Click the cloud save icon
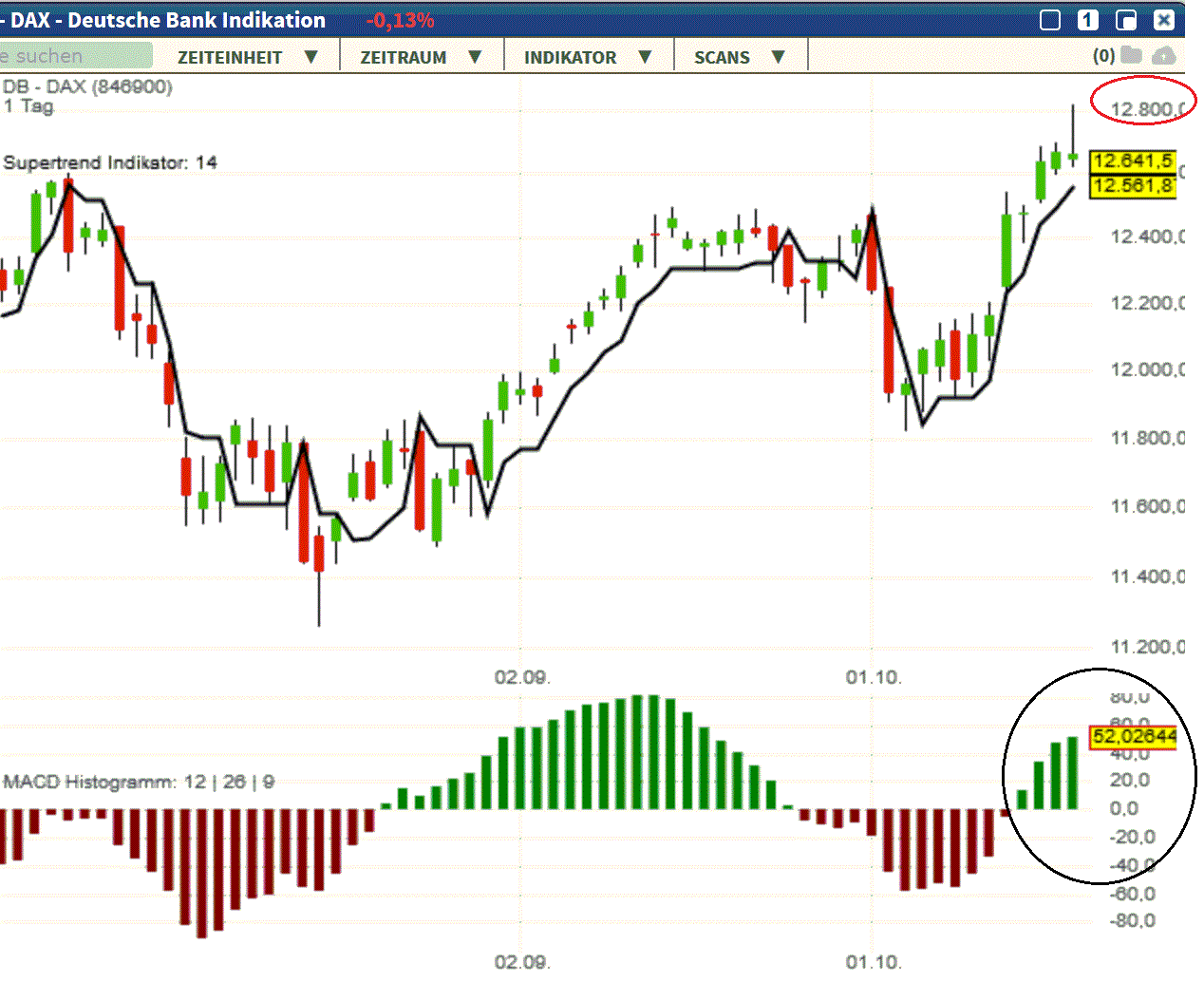Screen dimensions: 1204x982 click(1163, 56)
